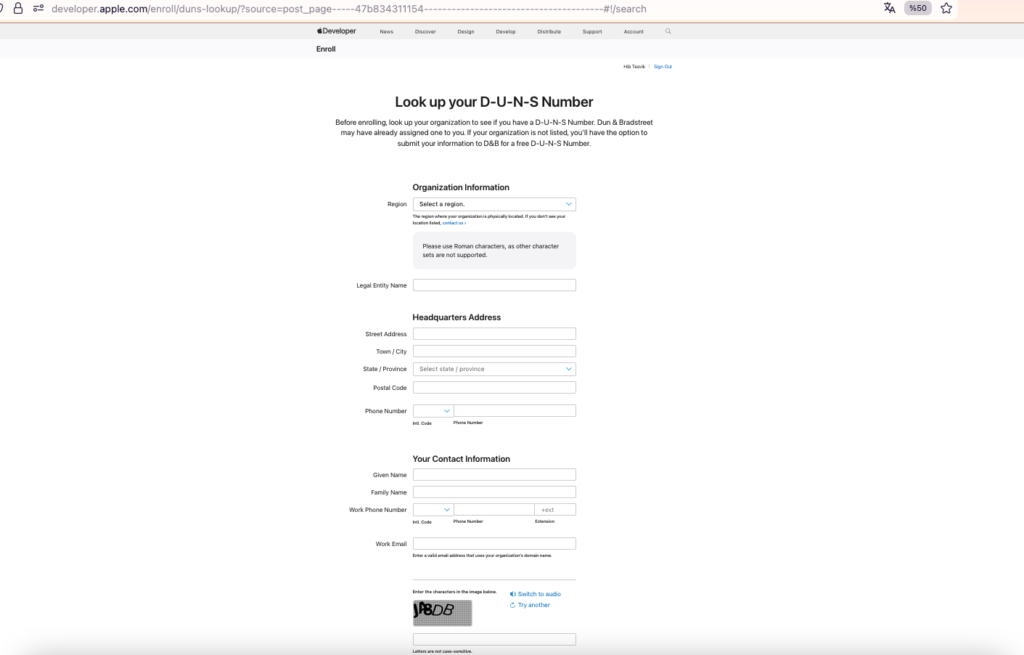Click the lock icon in the address bar
1024x655 pixels.
(x=17, y=8)
